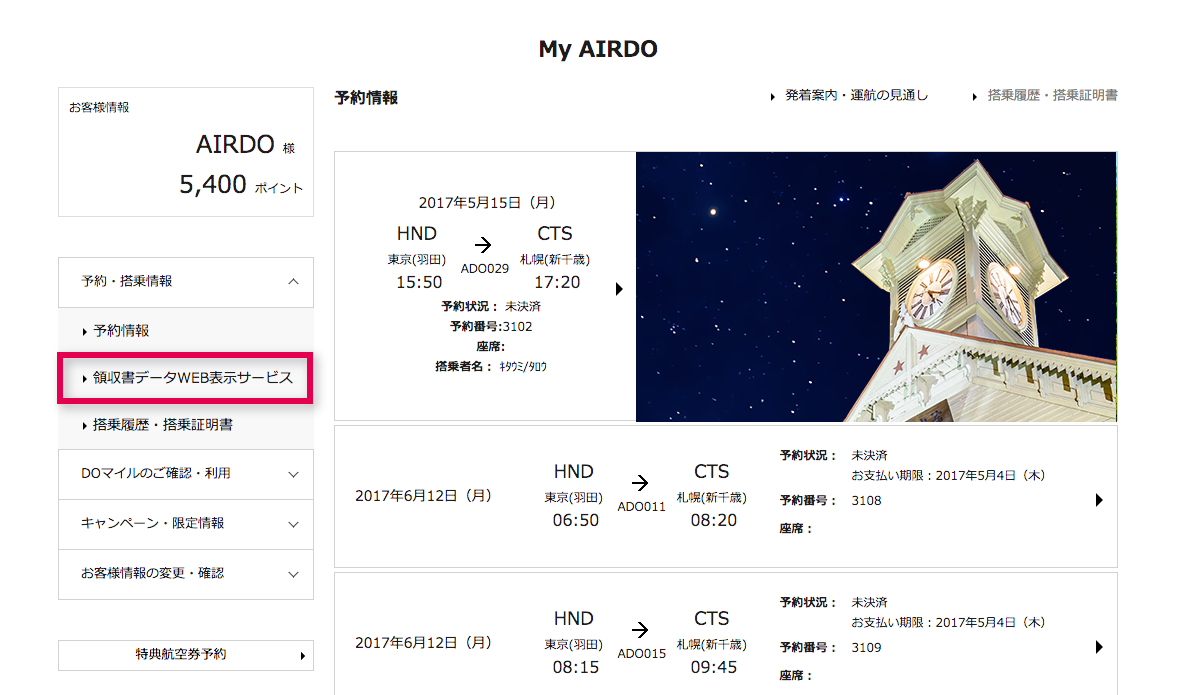This screenshot has height=695, width=1177.
Task: Expand the キャンペーン・限定情報 chevron
Action: pos(293,525)
